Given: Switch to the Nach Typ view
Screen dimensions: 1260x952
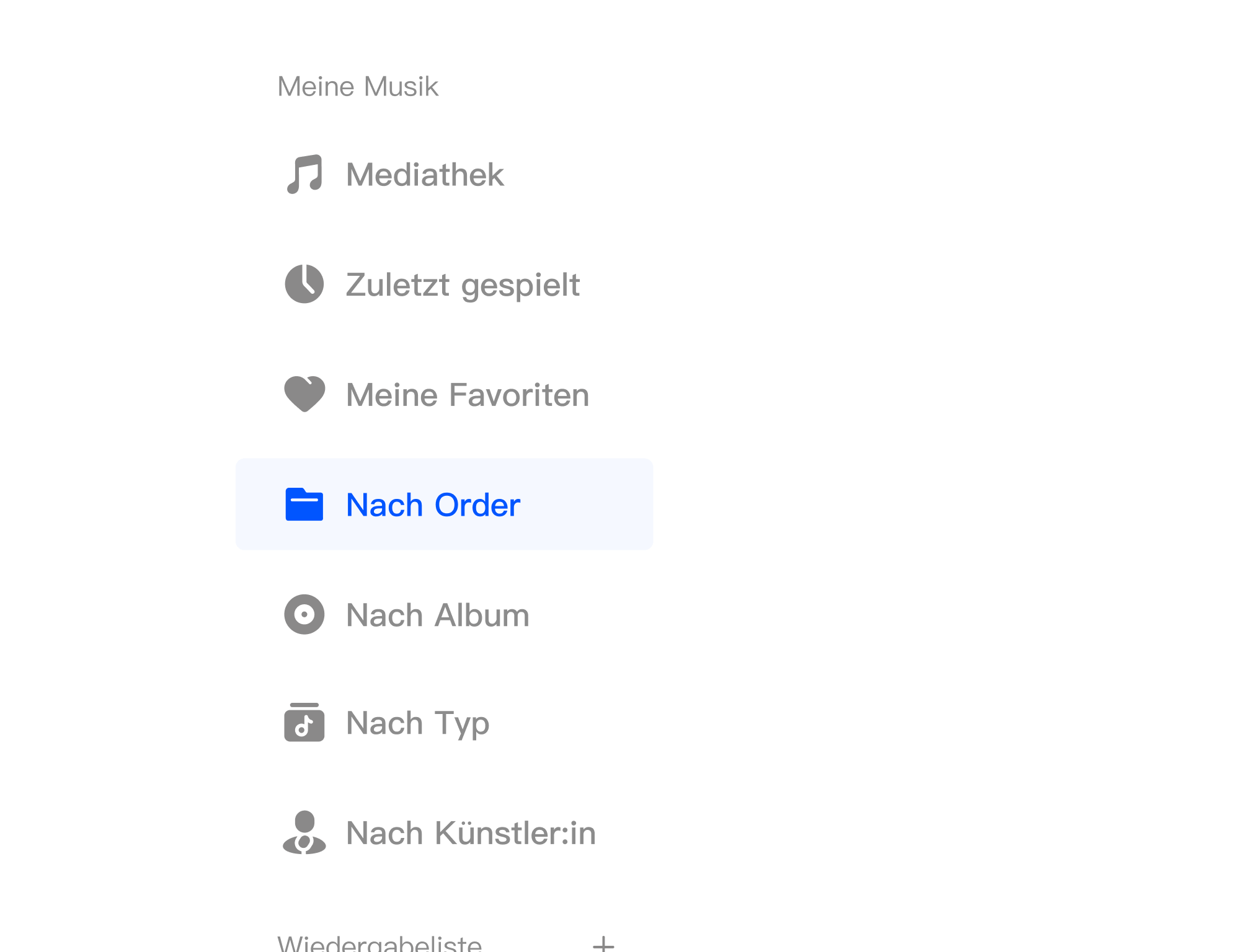Looking at the screenshot, I should point(418,723).
